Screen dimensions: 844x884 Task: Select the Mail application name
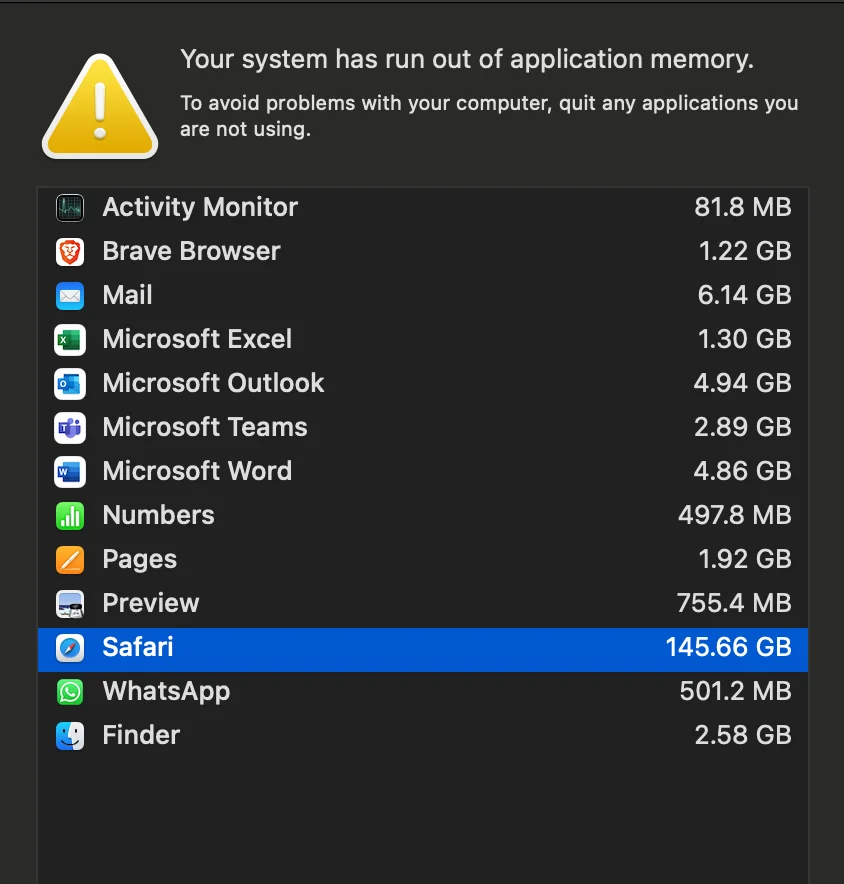click(x=127, y=295)
